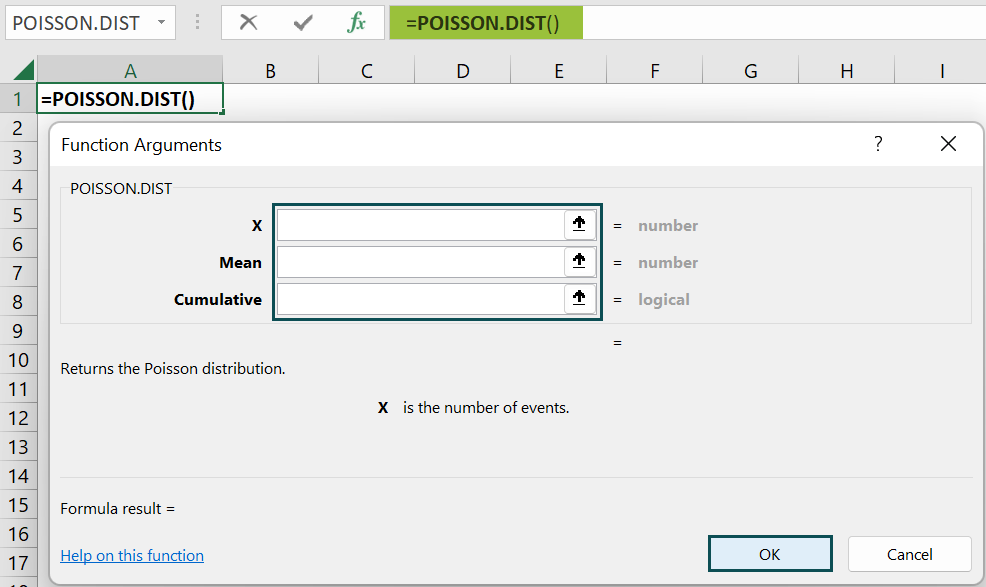Click cell A1 containing =POISSON.DIST()
The width and height of the screenshot is (986, 587).
coord(130,99)
